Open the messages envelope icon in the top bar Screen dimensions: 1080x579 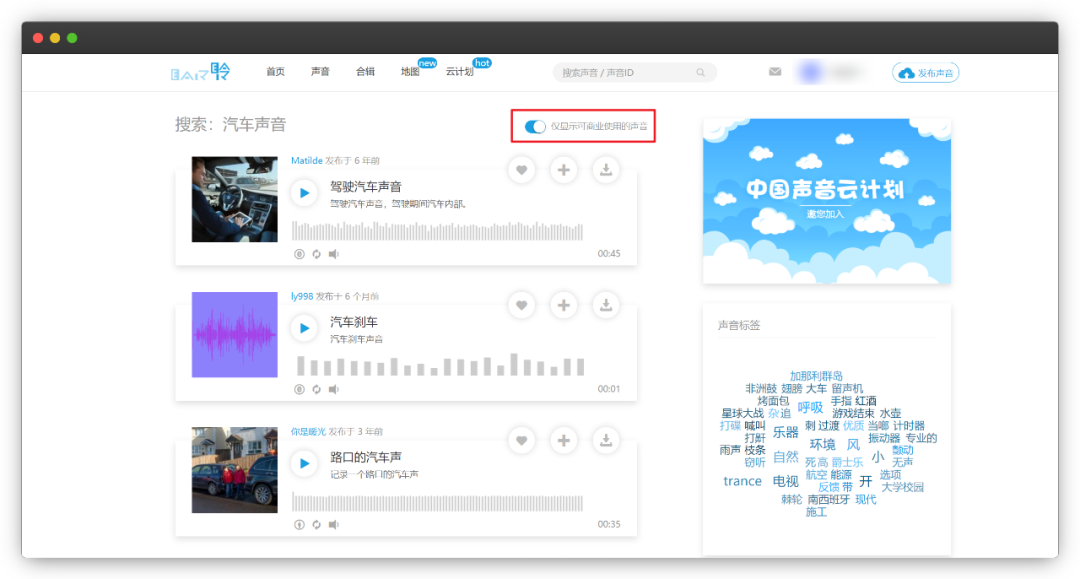(x=775, y=71)
